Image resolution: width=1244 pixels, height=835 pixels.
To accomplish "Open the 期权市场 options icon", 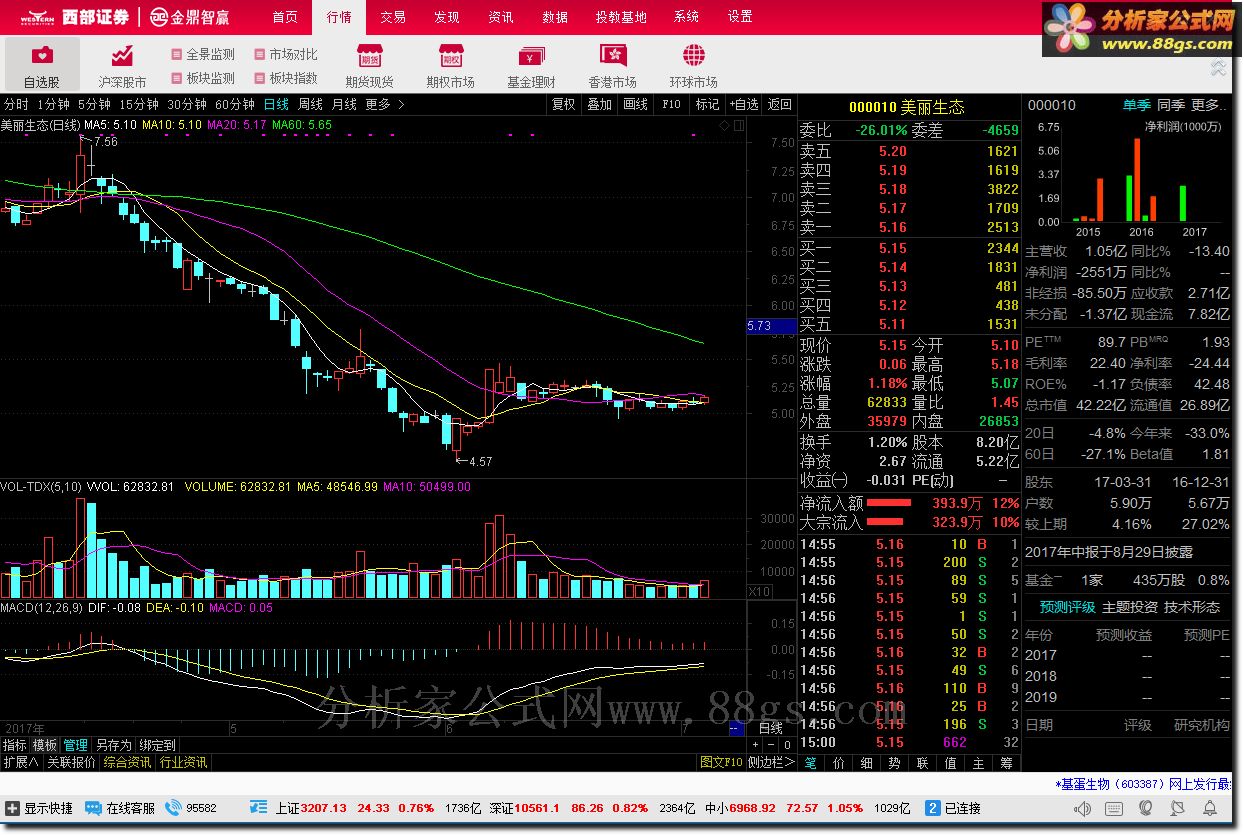I will tap(451, 55).
